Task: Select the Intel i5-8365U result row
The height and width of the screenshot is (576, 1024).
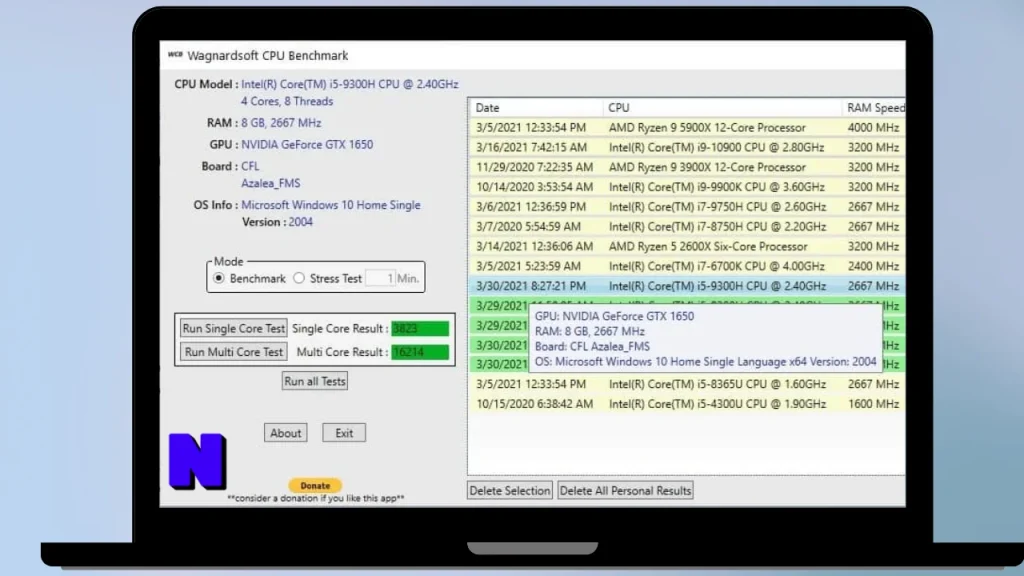Action: pyautogui.click(x=687, y=384)
